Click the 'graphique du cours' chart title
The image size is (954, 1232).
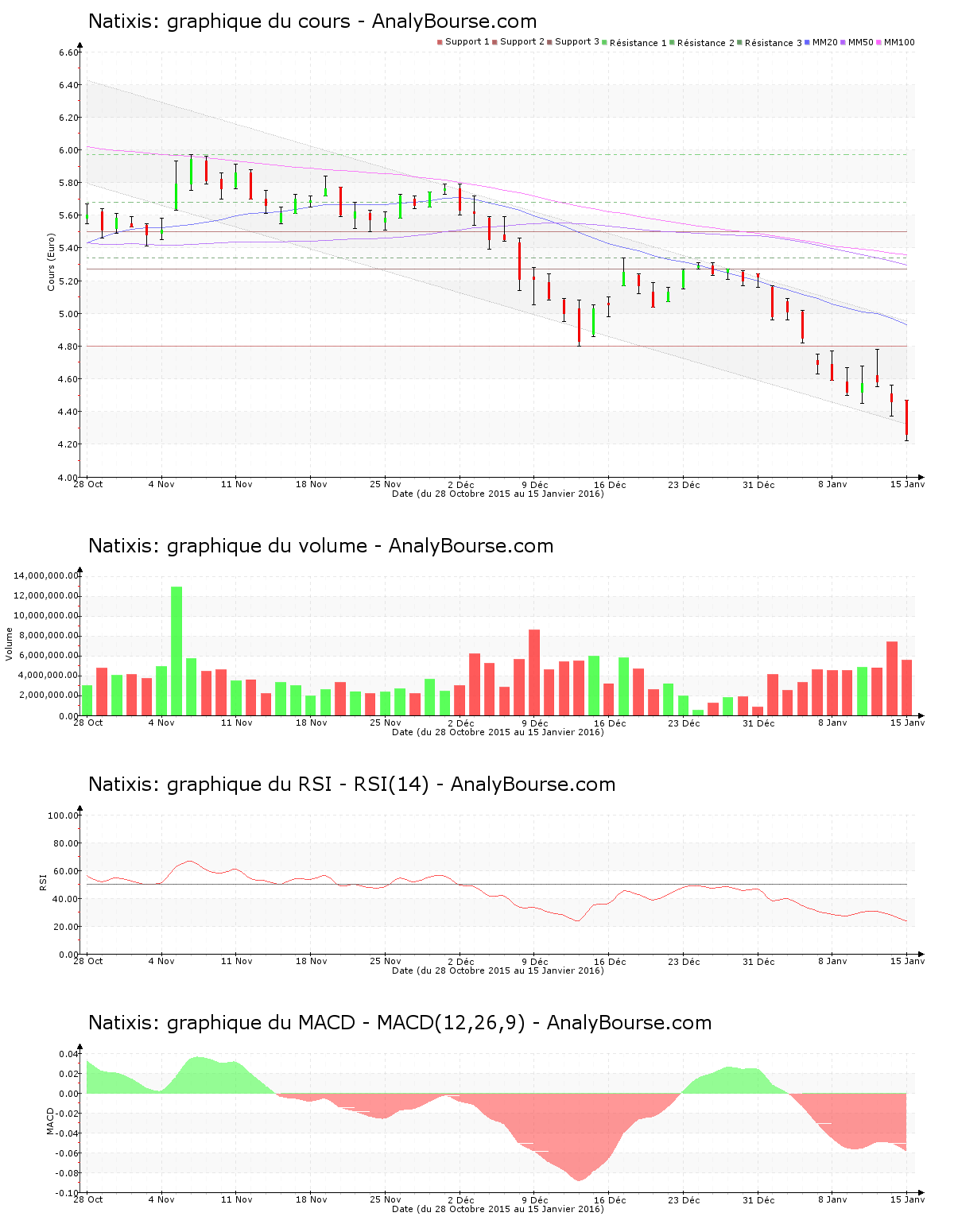312,21
